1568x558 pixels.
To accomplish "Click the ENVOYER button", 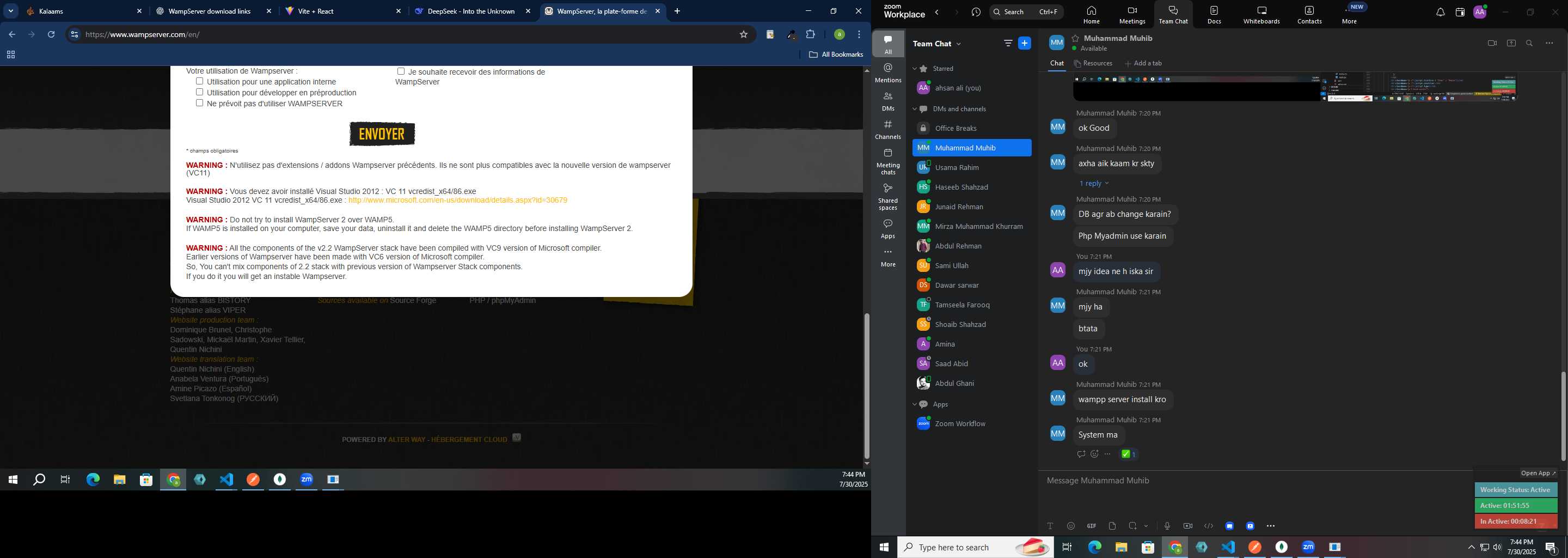I will coord(382,134).
